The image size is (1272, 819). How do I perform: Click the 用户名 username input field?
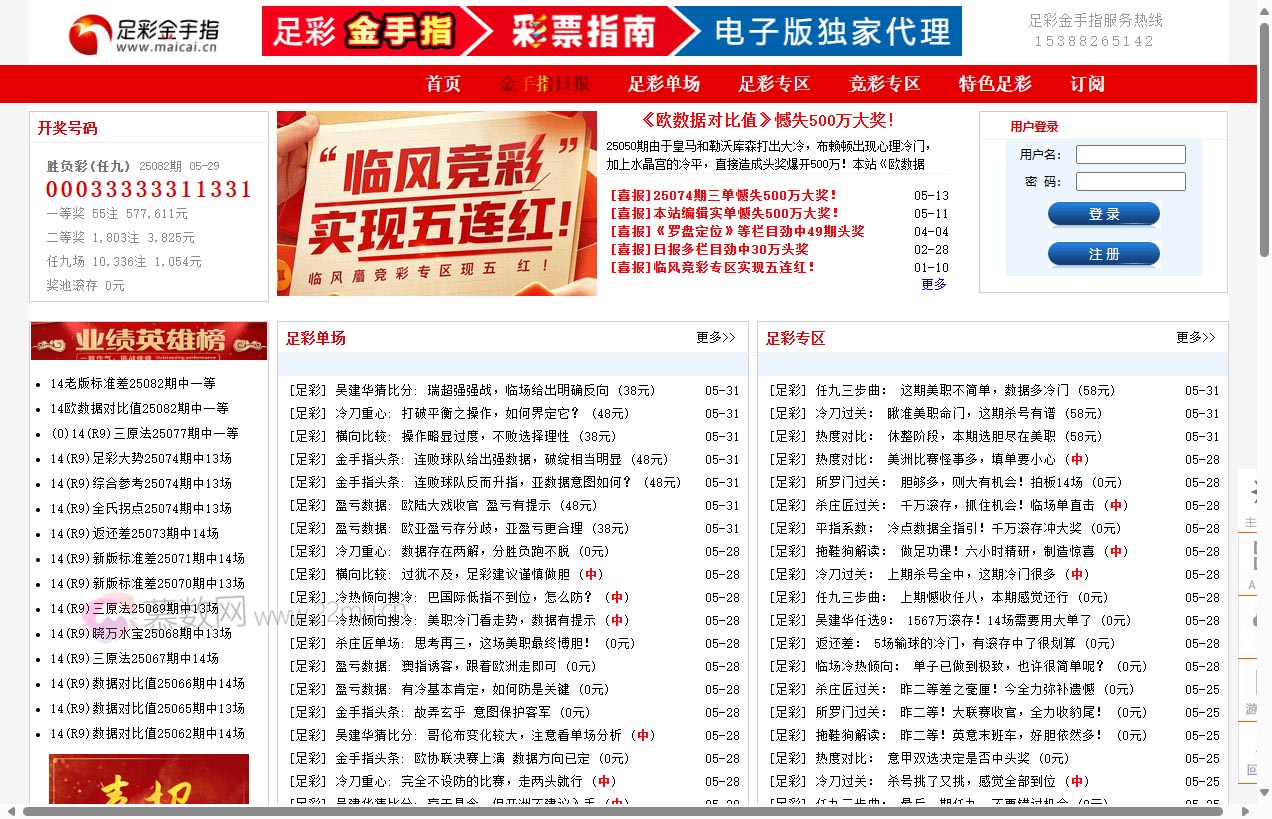click(x=1130, y=154)
